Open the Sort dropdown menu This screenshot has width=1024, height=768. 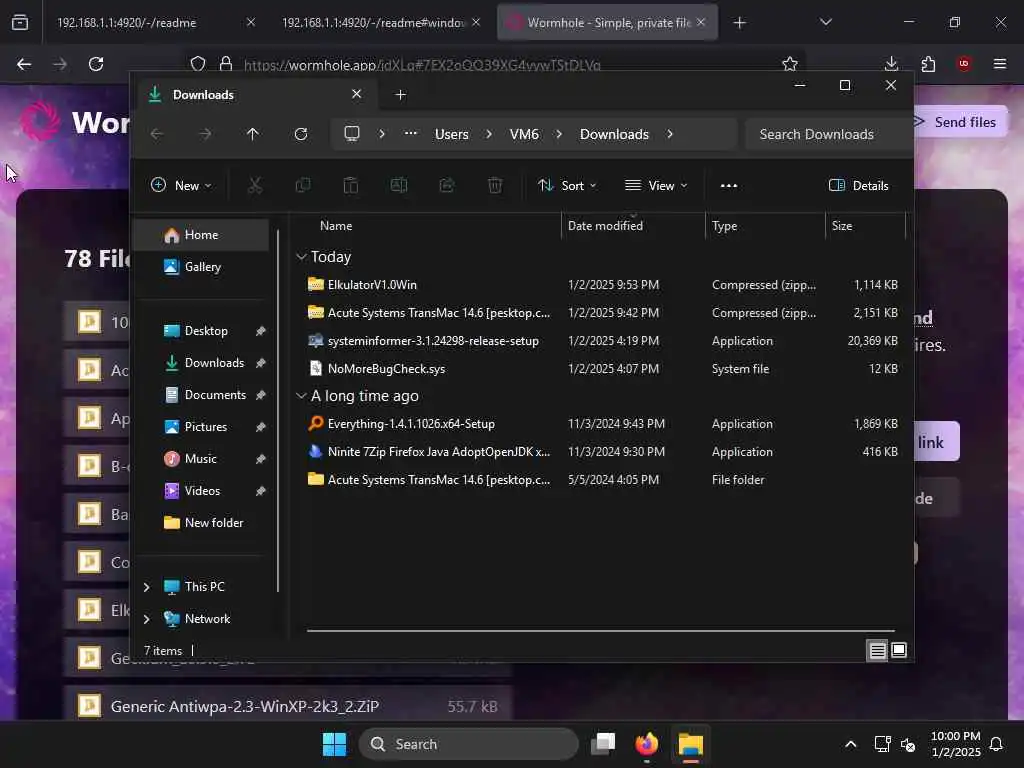[567, 185]
